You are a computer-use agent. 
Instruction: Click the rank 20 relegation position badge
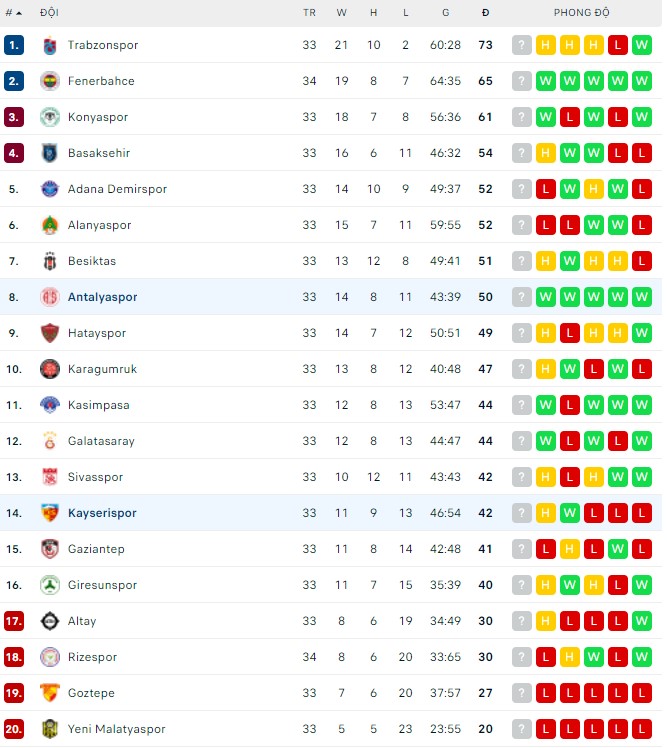pos(14,729)
